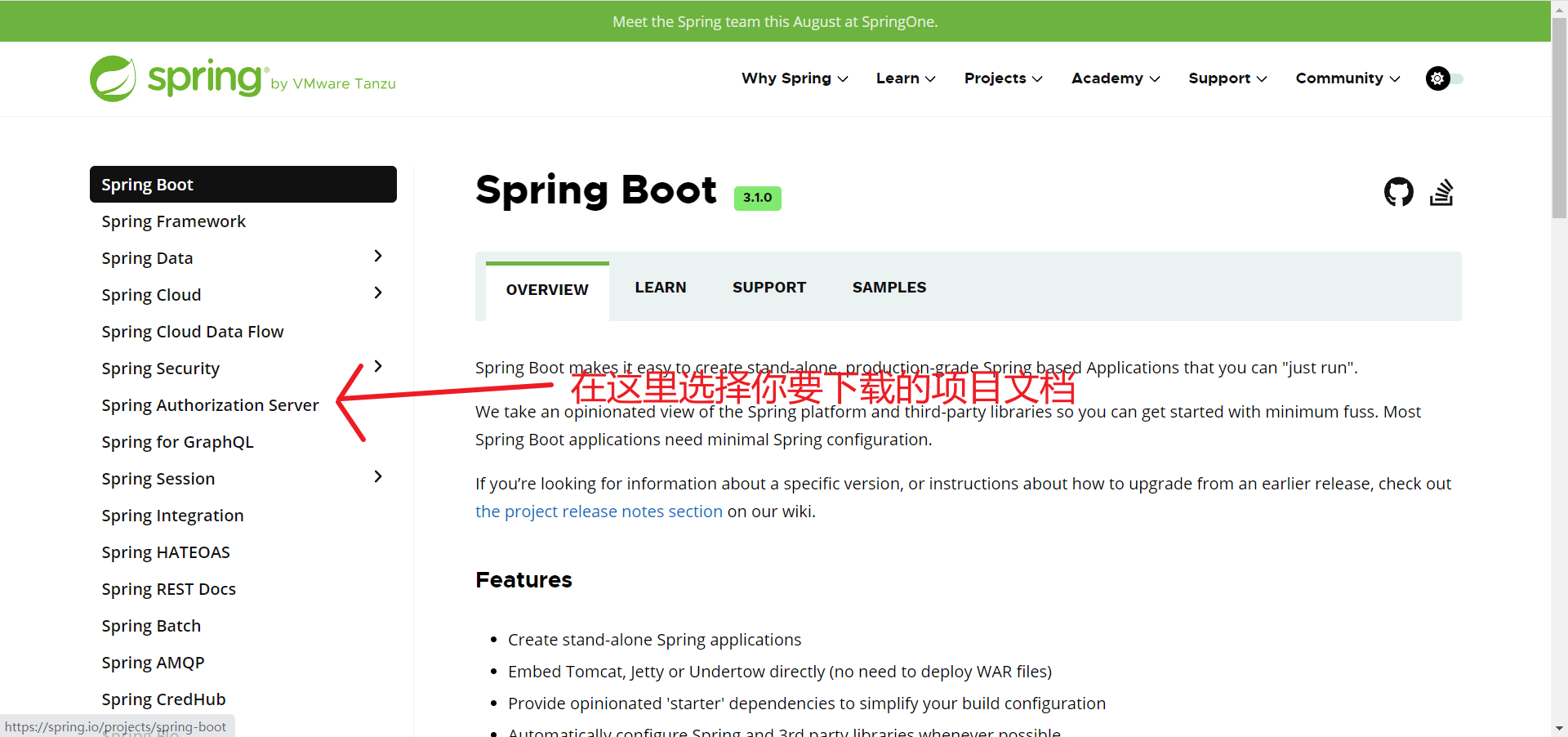Open the Learn dropdown menu
The image size is (1568, 737).
906,78
